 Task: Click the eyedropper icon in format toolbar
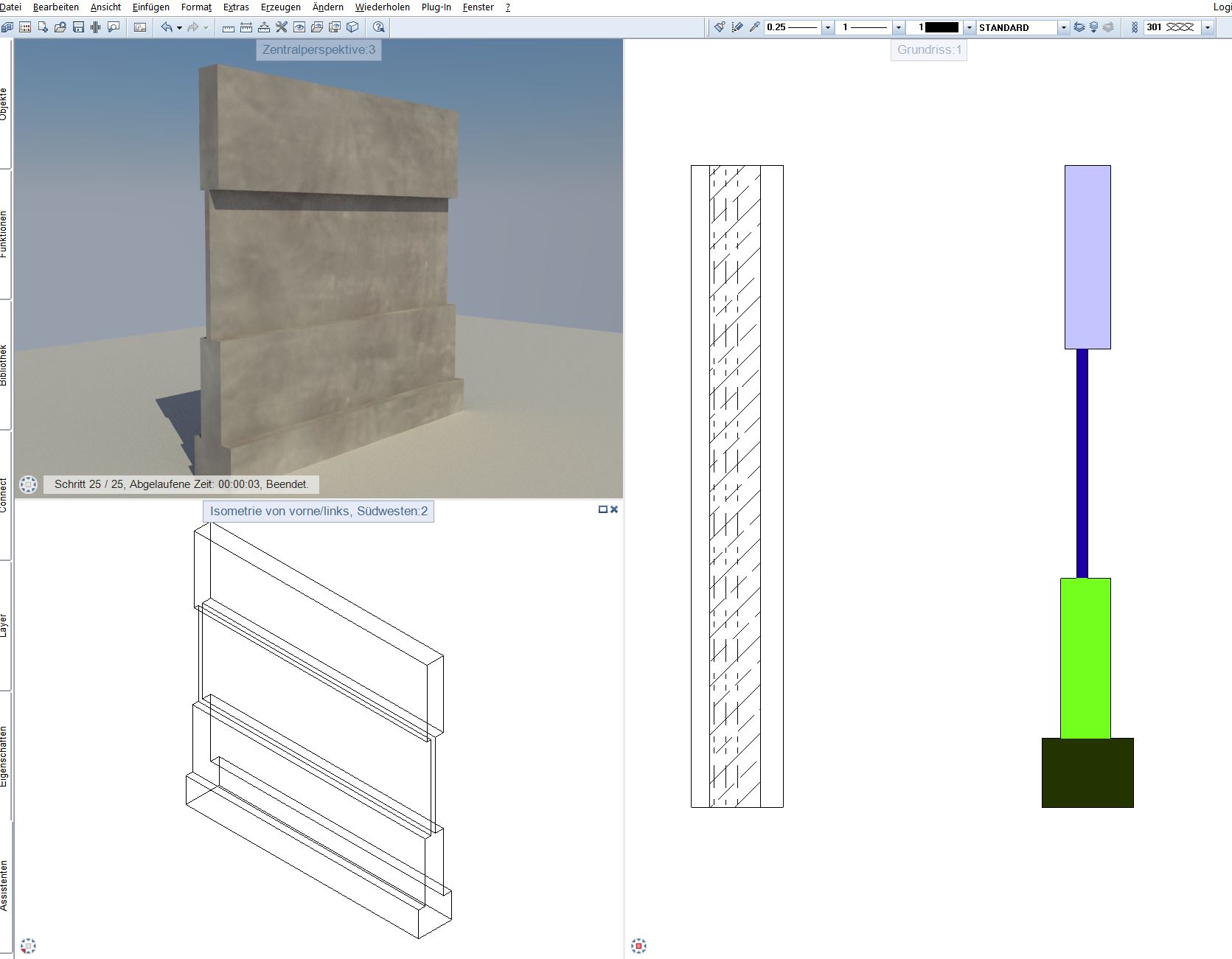coord(754,27)
